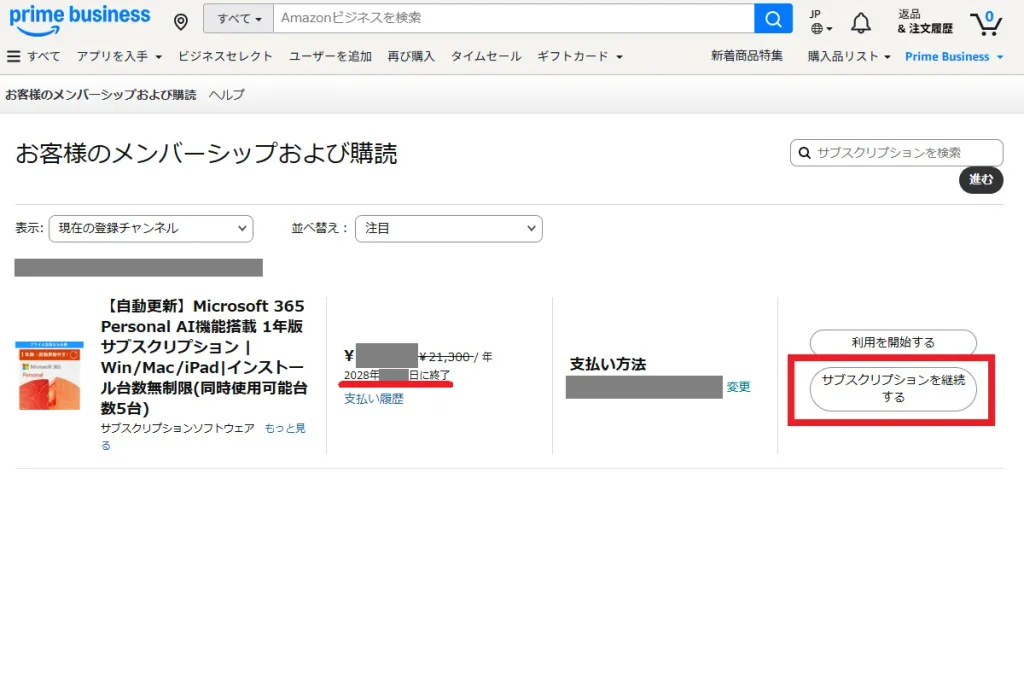Open 新着商品特集 menu item

pos(746,56)
